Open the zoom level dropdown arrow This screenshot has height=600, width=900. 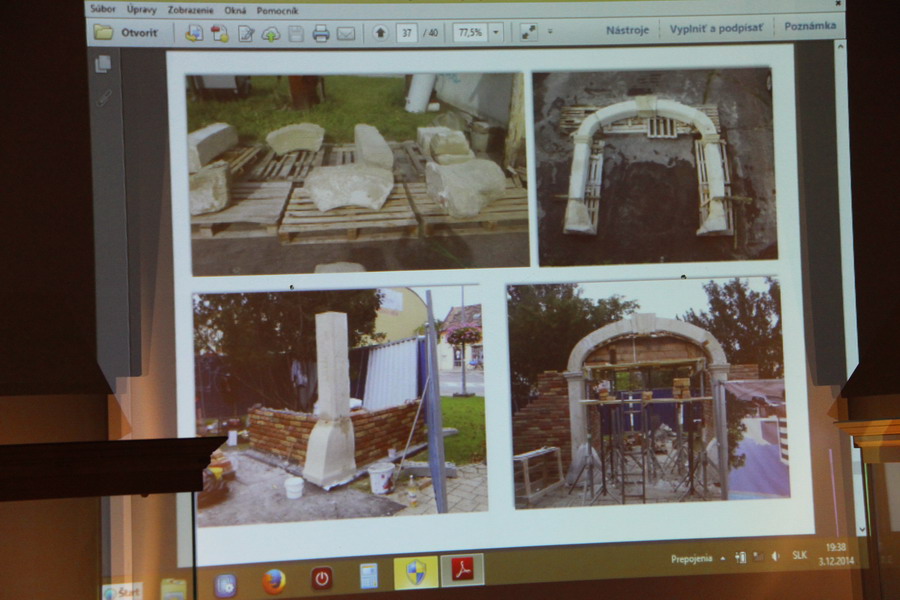coord(496,32)
